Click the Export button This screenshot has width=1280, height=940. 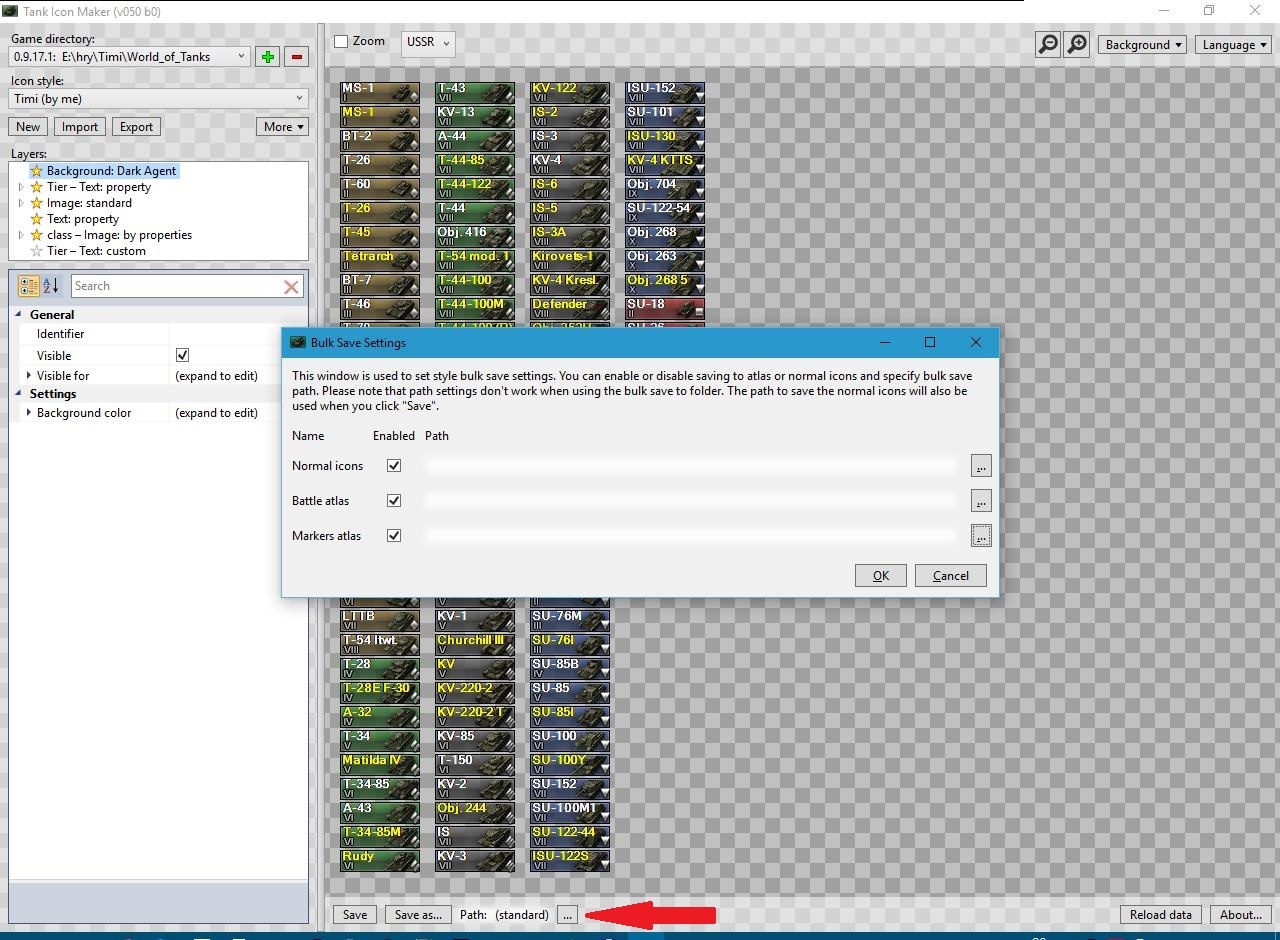coord(136,127)
